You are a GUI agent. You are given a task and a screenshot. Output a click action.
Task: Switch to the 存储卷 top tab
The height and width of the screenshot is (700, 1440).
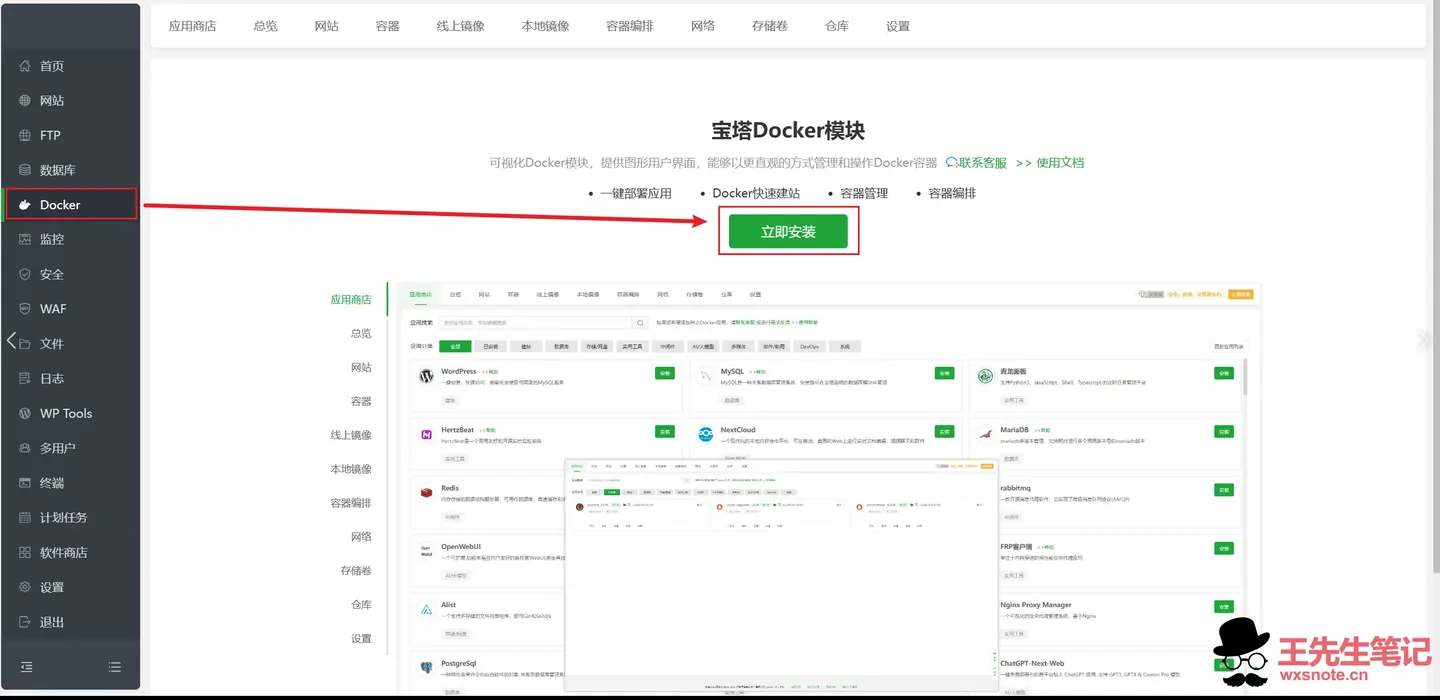point(770,26)
